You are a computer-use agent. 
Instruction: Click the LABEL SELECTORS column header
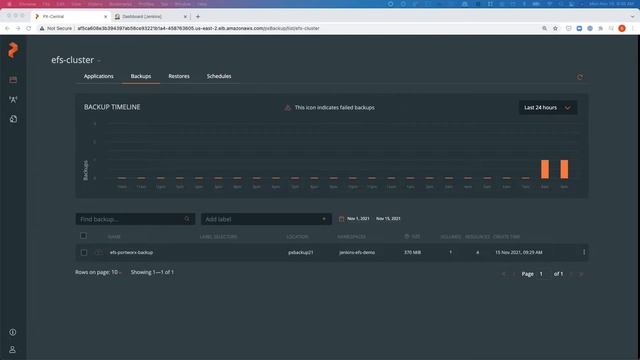pyautogui.click(x=218, y=237)
